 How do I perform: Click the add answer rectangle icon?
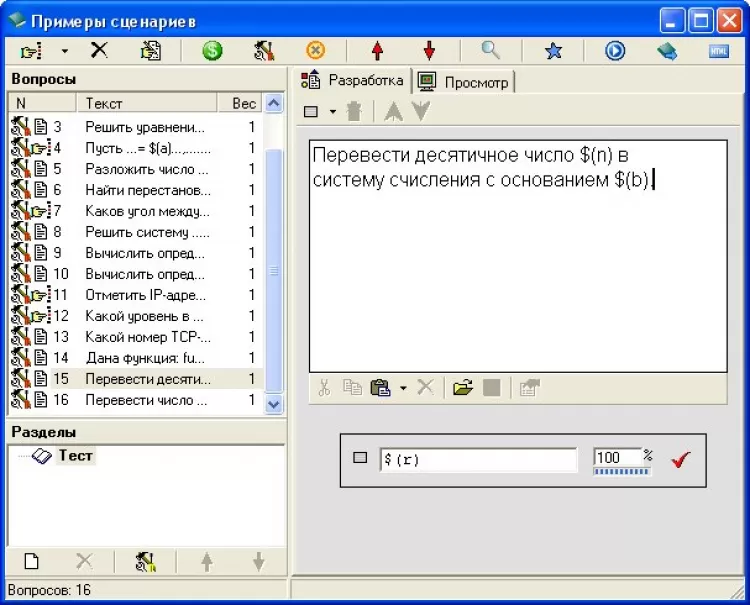[x=311, y=111]
